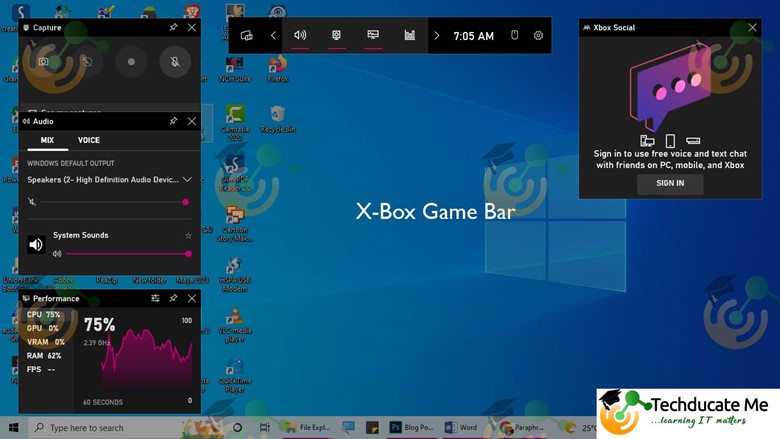Open the Resources widget bar-chart icon

point(409,36)
